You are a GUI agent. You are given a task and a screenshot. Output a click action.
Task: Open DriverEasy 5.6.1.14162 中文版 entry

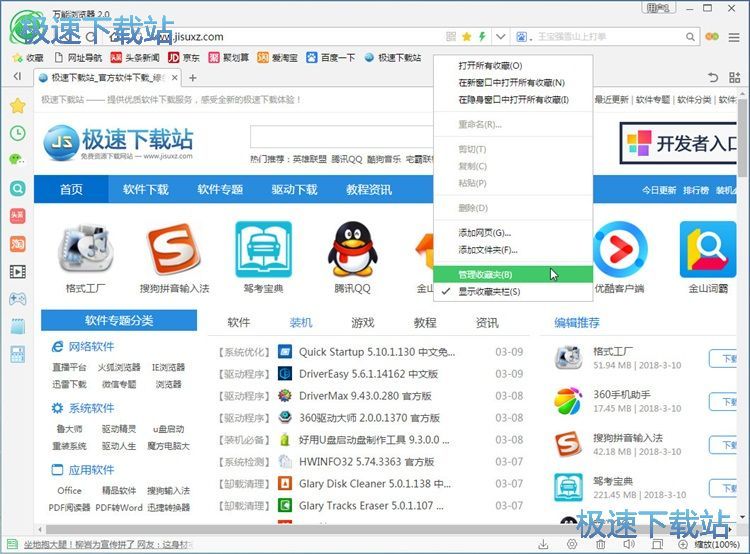(368, 374)
